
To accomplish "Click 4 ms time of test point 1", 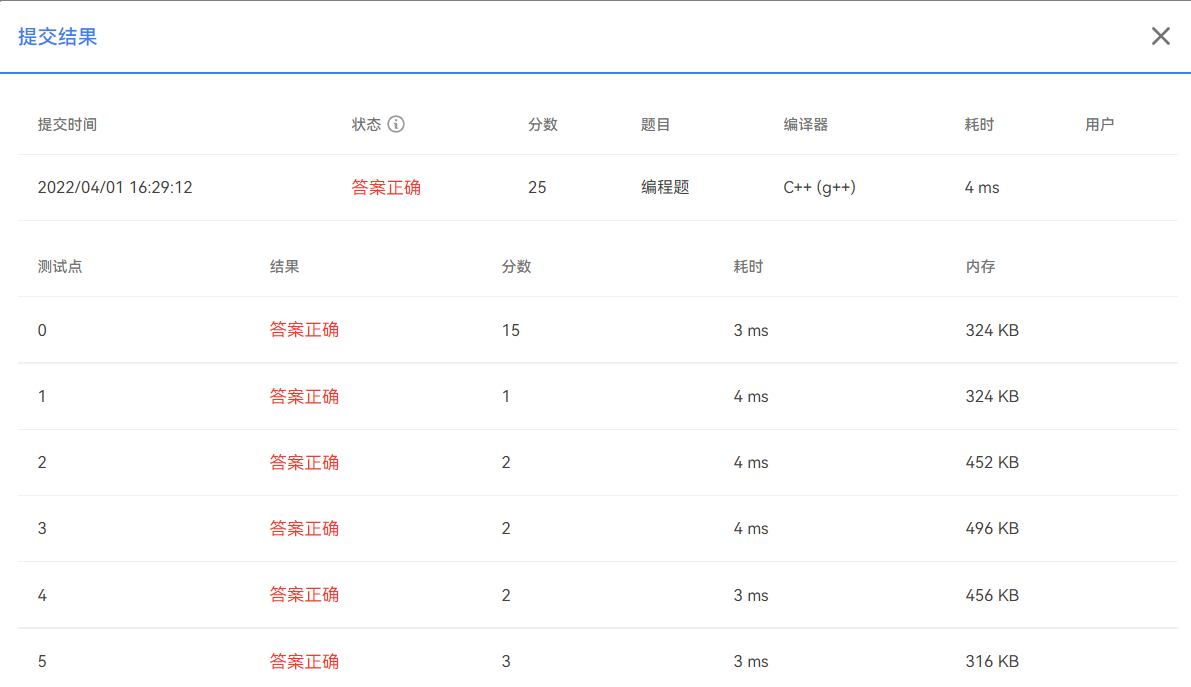I will (x=750, y=397).
